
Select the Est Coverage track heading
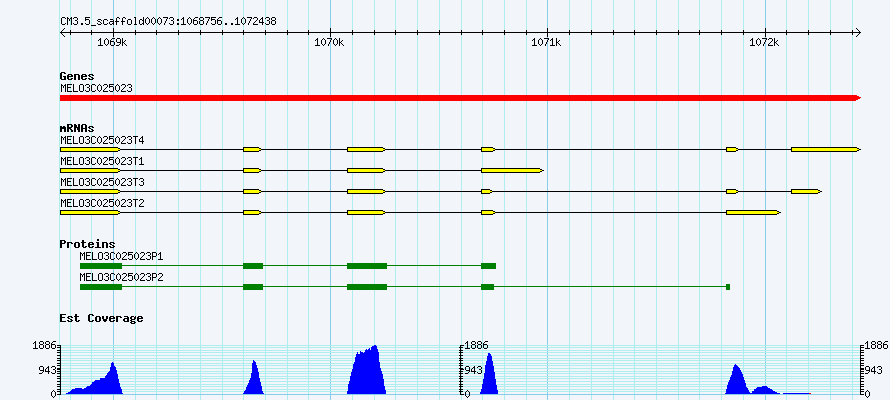coord(102,318)
